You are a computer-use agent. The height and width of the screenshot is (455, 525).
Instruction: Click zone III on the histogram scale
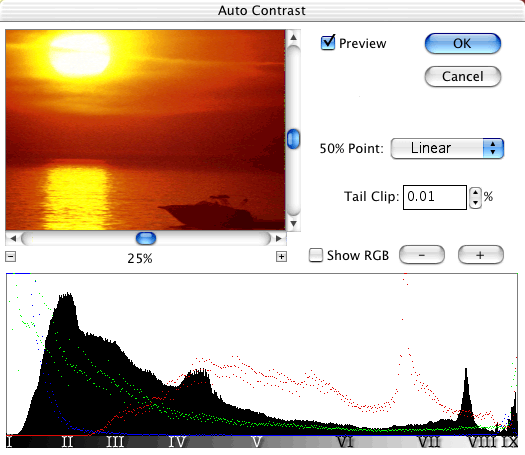115,442
